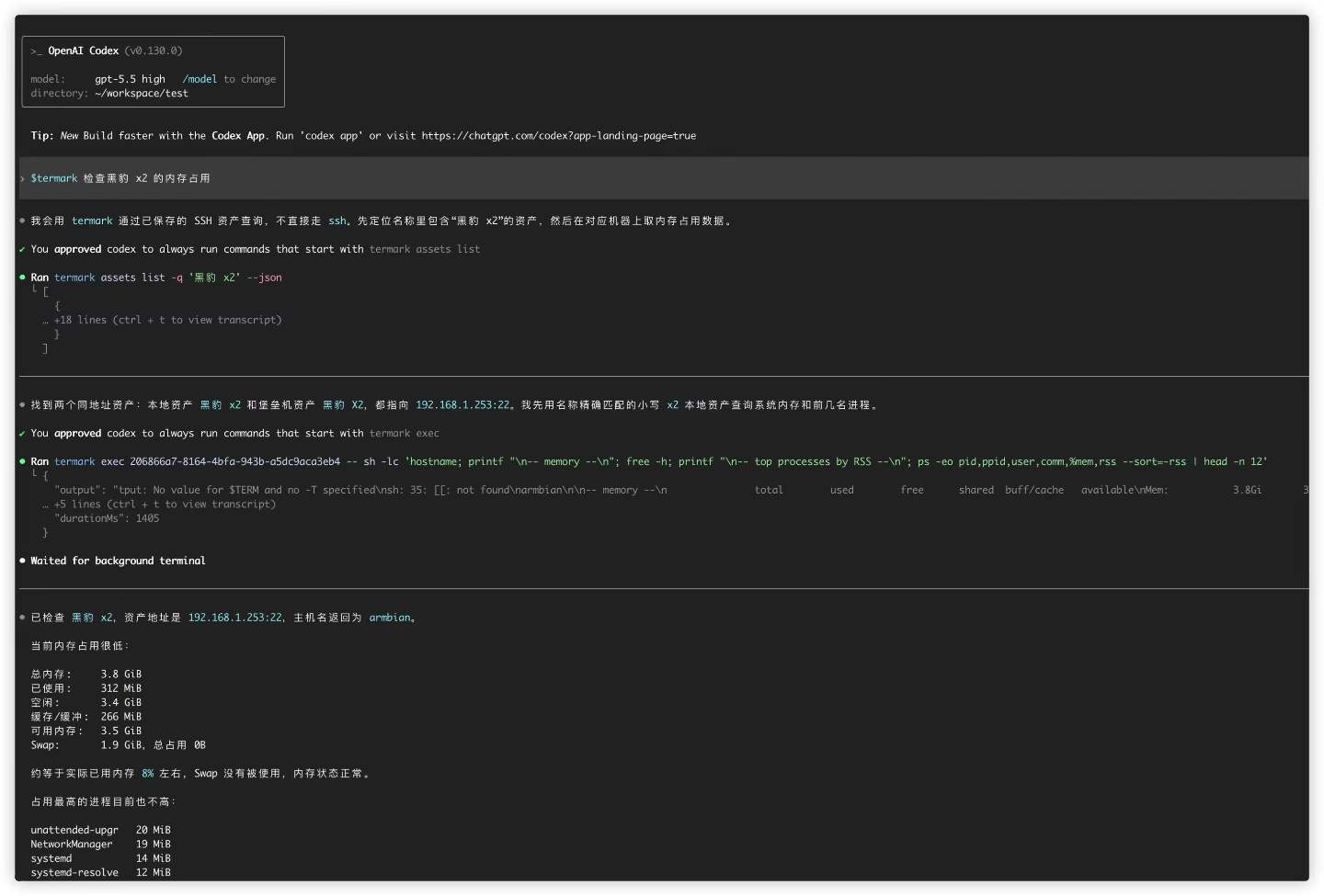Click bullet before 'Waited for background terminal'
This screenshot has width=1324, height=896.
[22, 561]
